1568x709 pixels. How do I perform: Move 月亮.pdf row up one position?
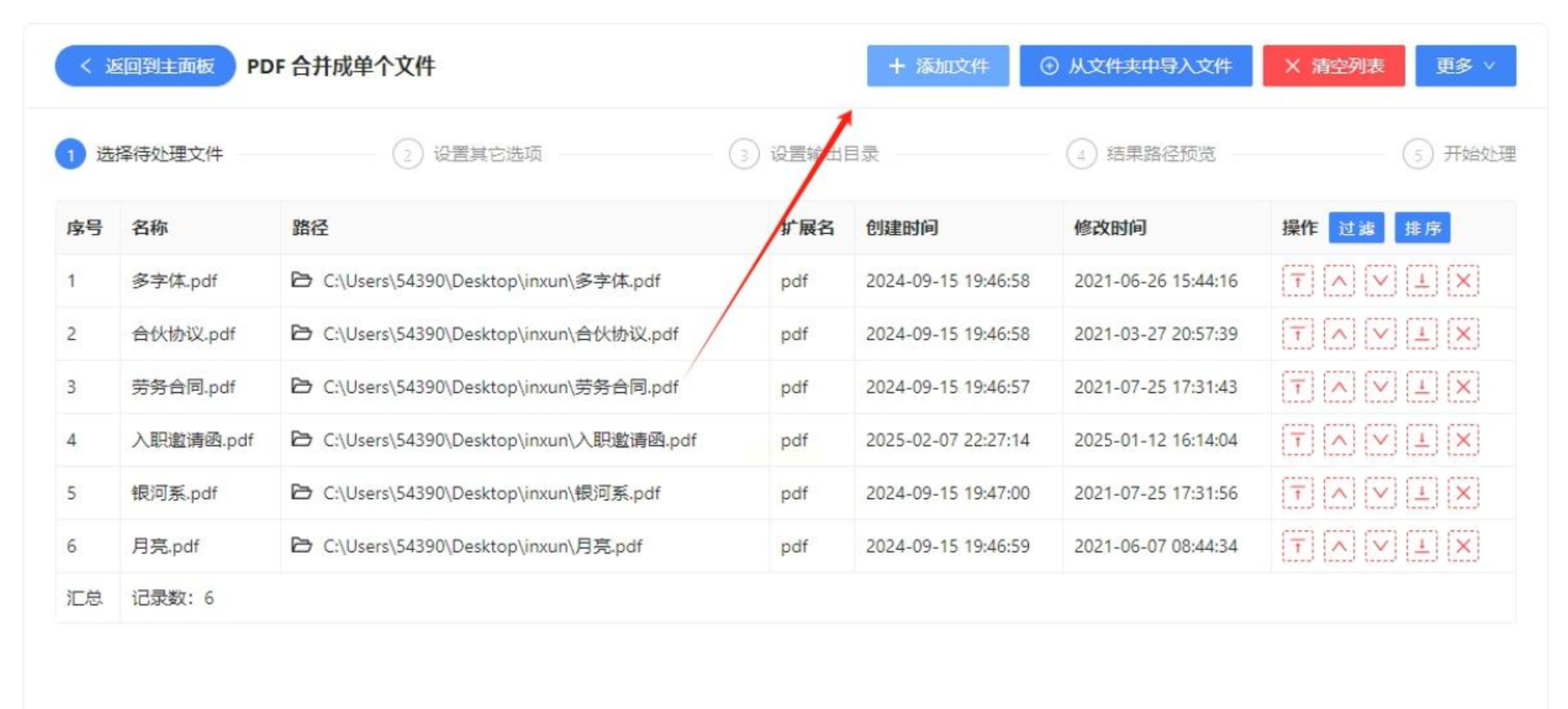click(x=1338, y=546)
